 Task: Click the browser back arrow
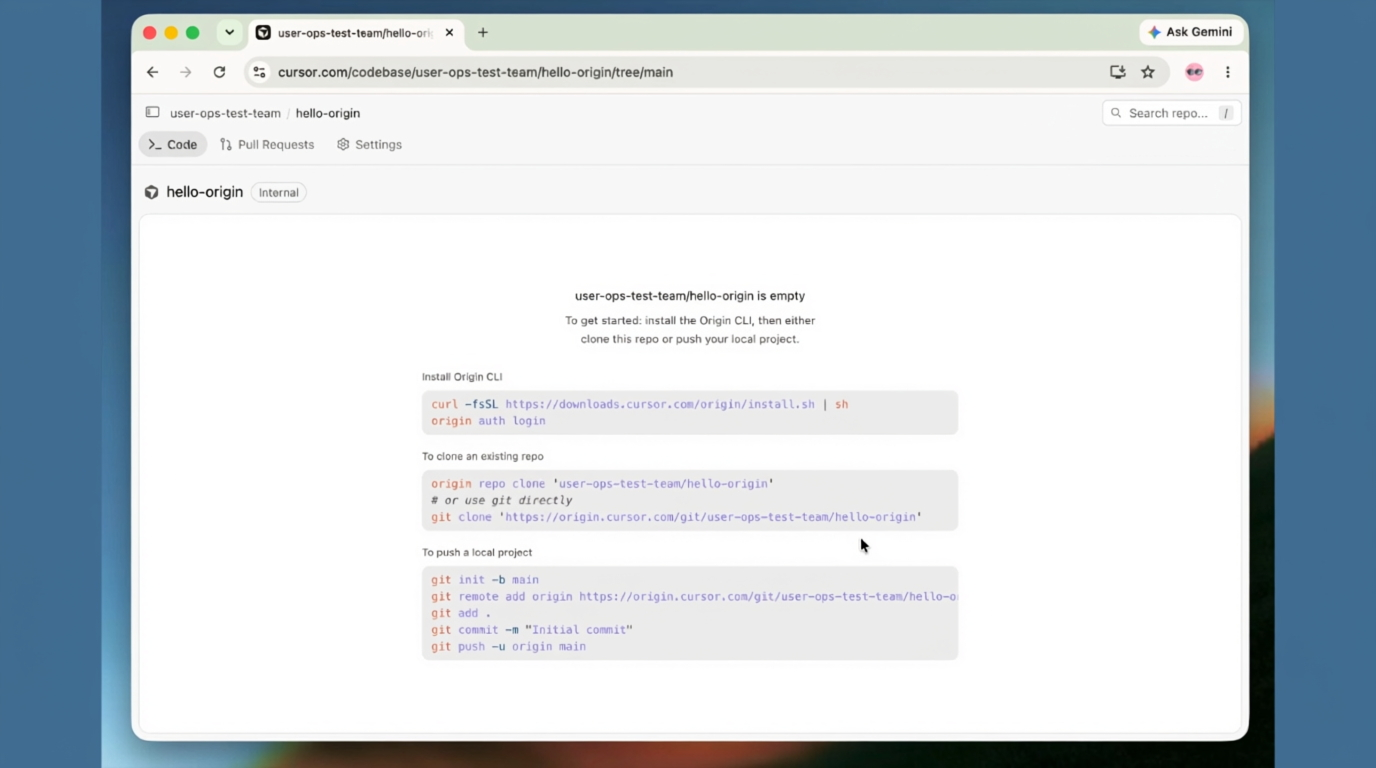(x=152, y=72)
